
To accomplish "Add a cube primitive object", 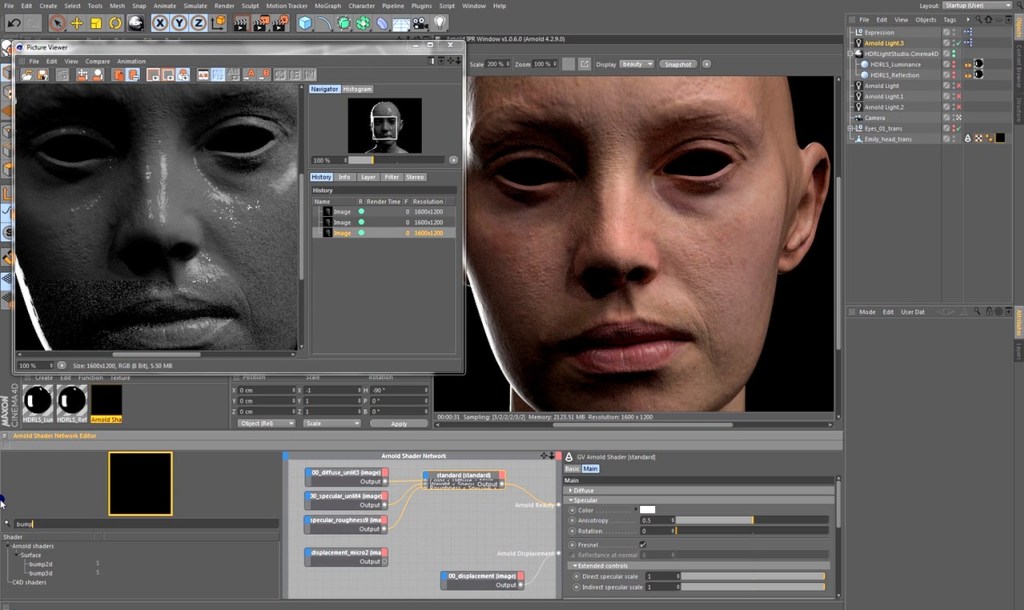I will point(305,24).
